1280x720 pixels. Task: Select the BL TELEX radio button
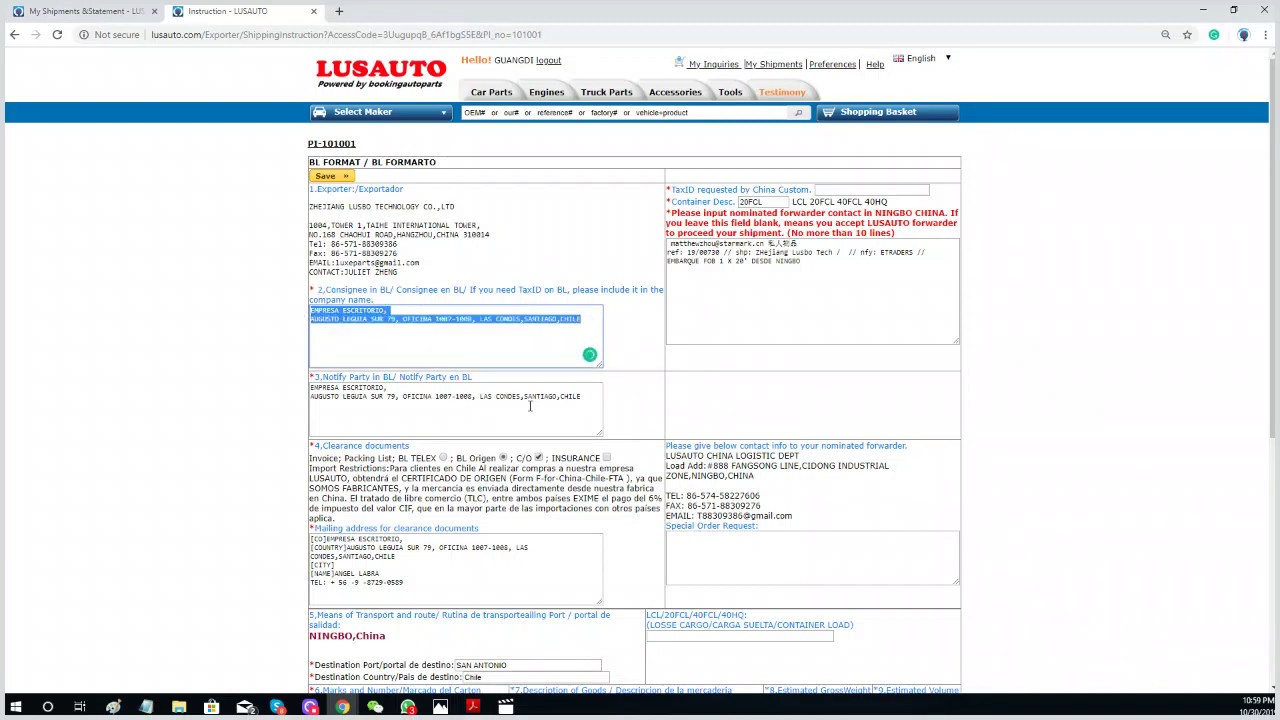point(443,458)
